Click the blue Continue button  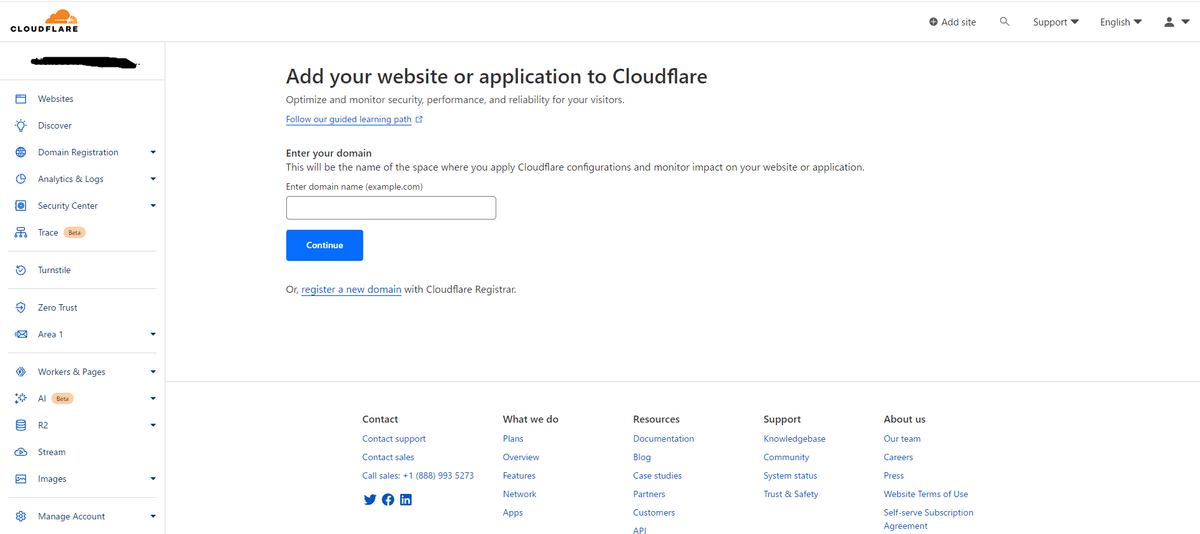pyautogui.click(x=324, y=245)
